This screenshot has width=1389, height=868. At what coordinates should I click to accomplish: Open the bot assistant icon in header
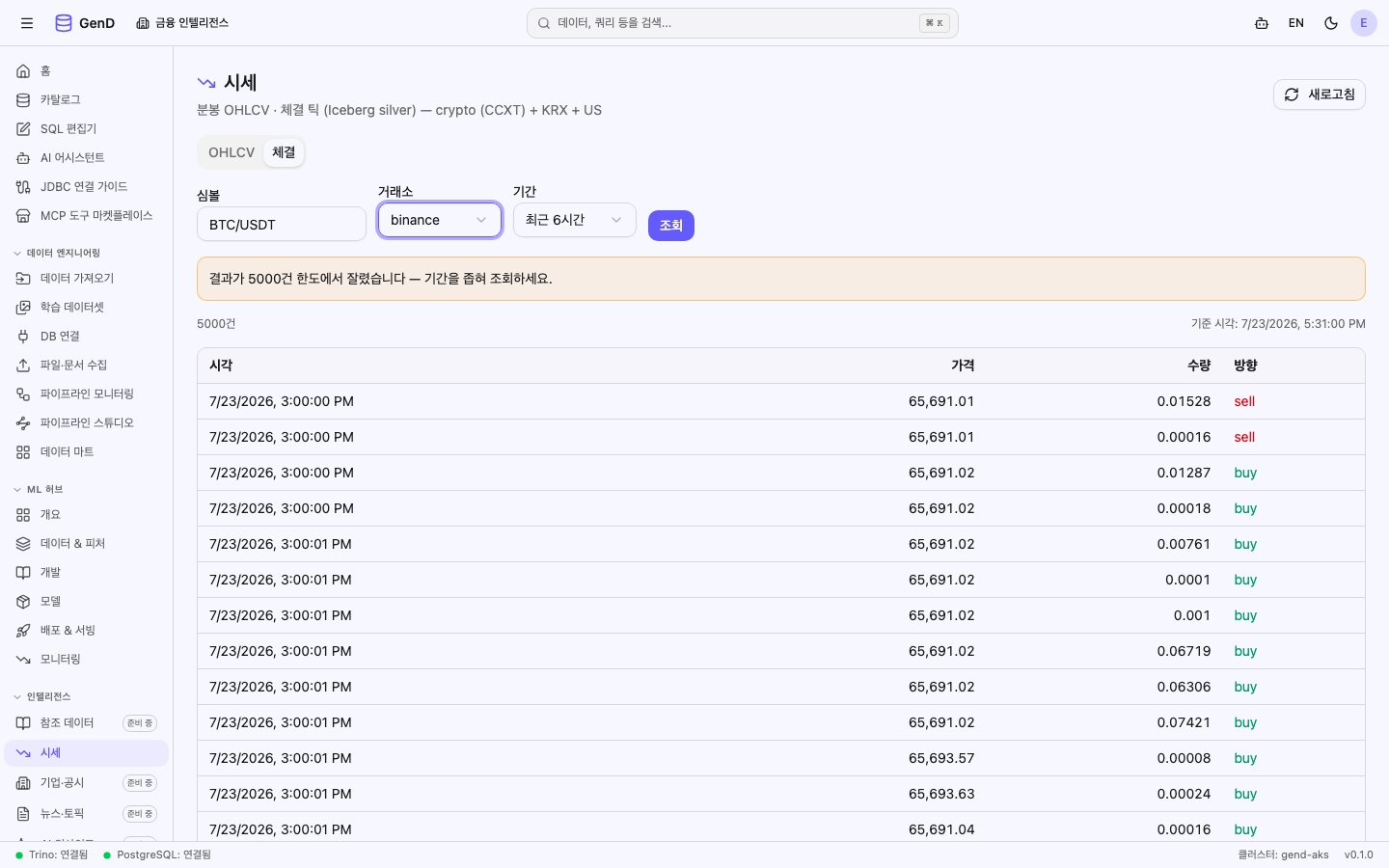1262,23
